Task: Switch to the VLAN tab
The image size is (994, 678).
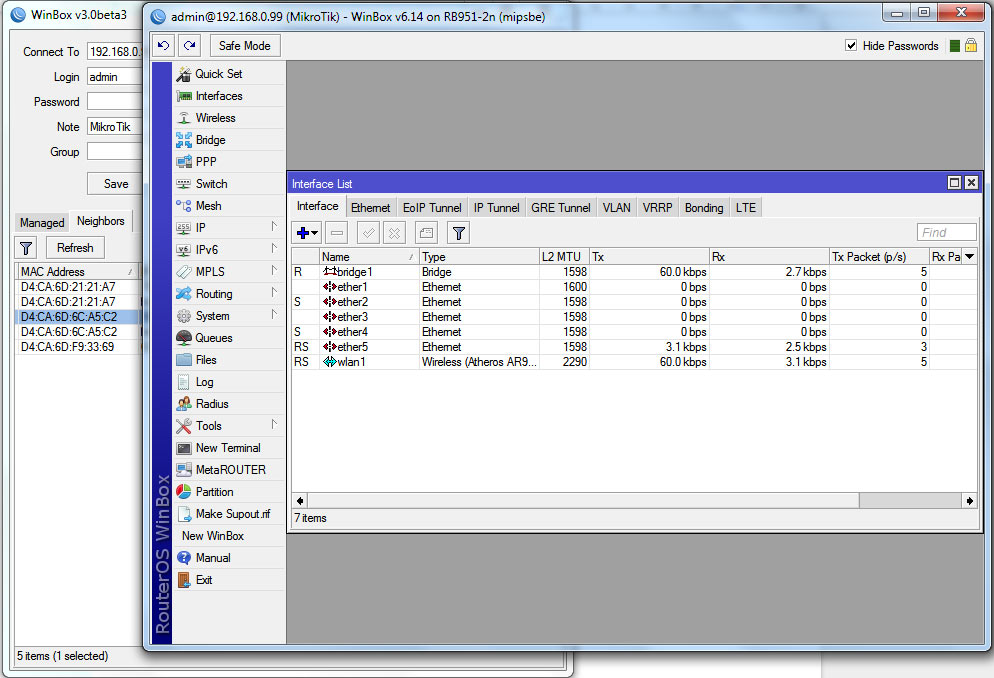Action: [616, 207]
